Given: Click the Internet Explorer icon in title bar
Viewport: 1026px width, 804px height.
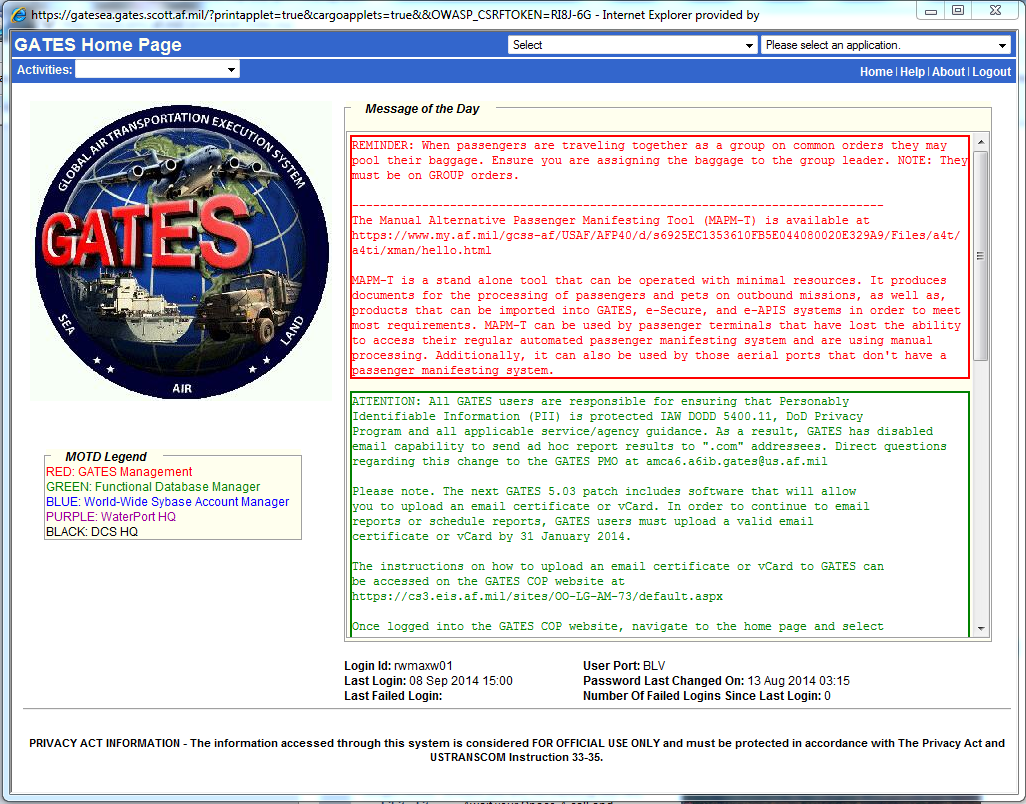Looking at the screenshot, I should [20, 14].
